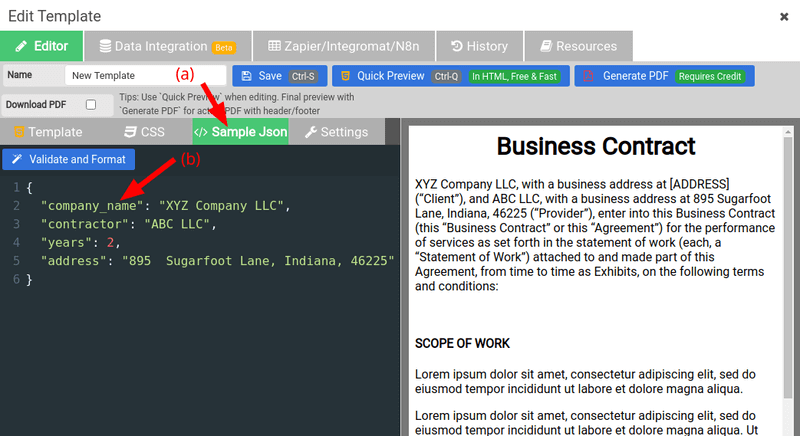Screen dimensions: 800x436
Task: Click the Quick Preview button
Action: 451,76
